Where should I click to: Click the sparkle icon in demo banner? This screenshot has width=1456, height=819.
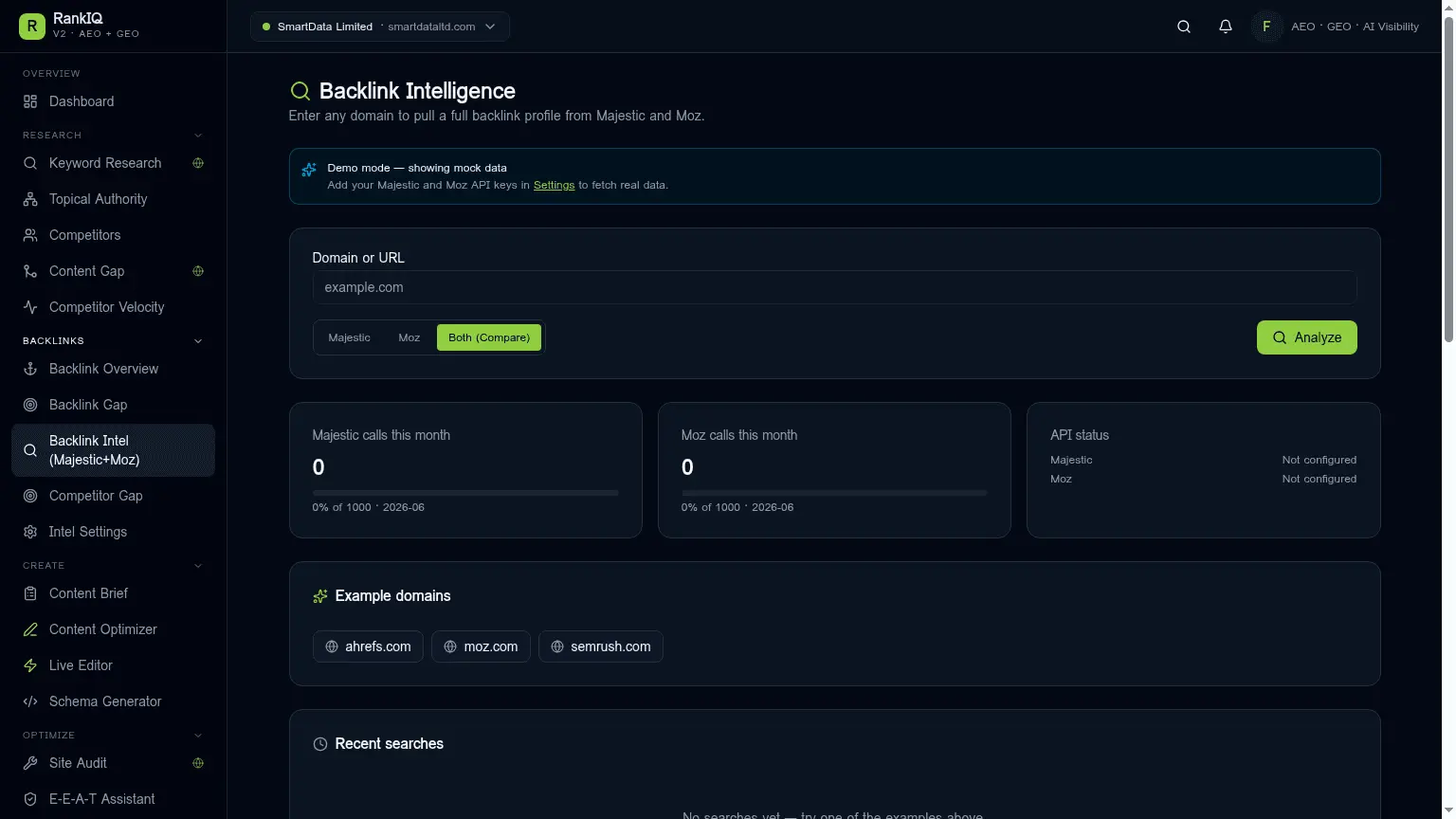click(309, 170)
